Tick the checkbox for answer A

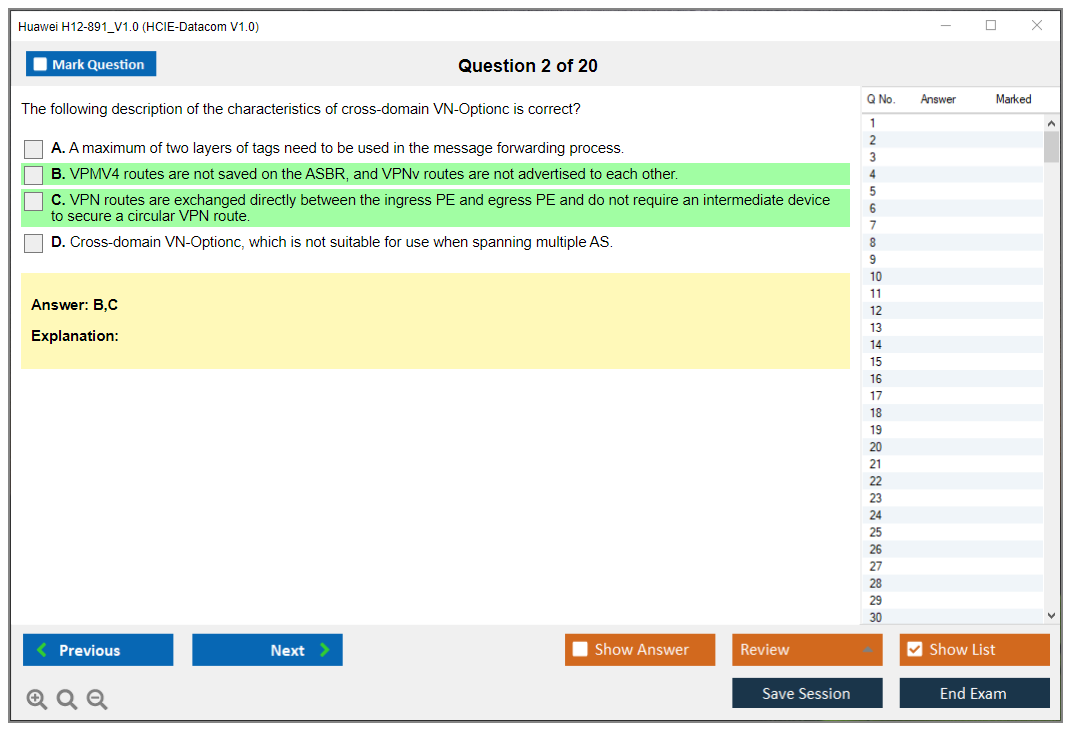click(x=34, y=149)
